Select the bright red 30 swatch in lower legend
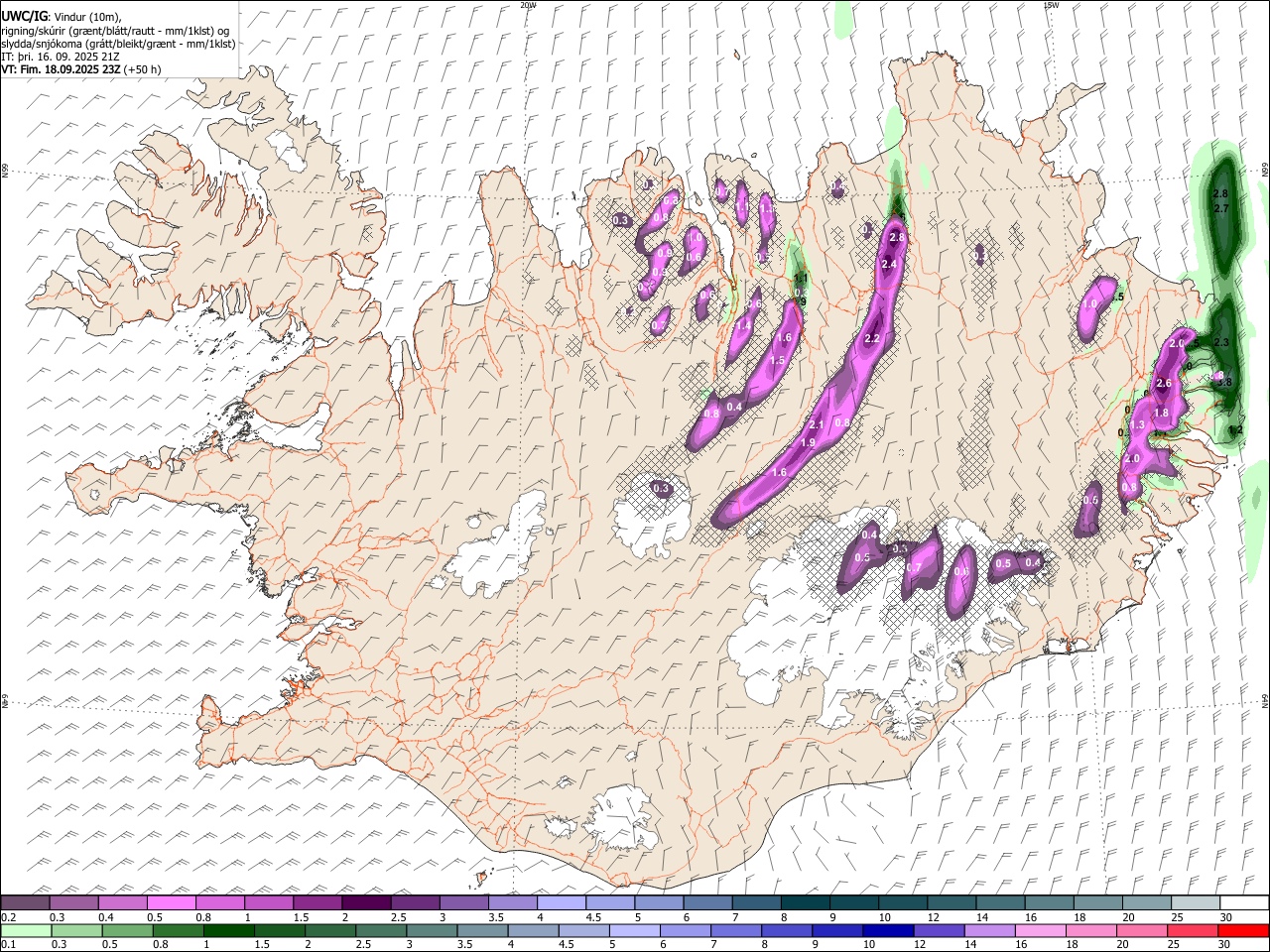Viewport: 1270px width, 952px height. (1243, 930)
